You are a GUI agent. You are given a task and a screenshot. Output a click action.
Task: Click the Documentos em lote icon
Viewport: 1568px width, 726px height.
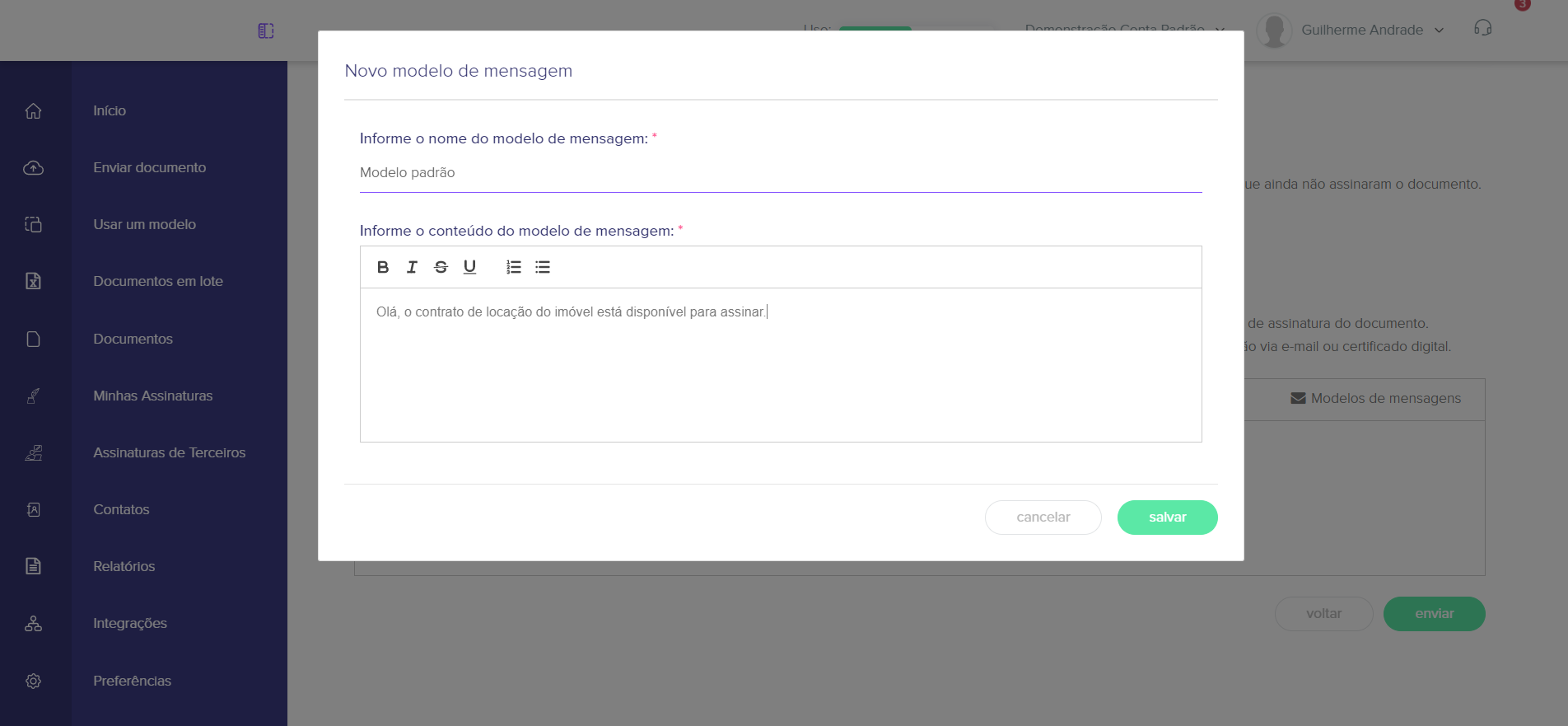(x=33, y=281)
